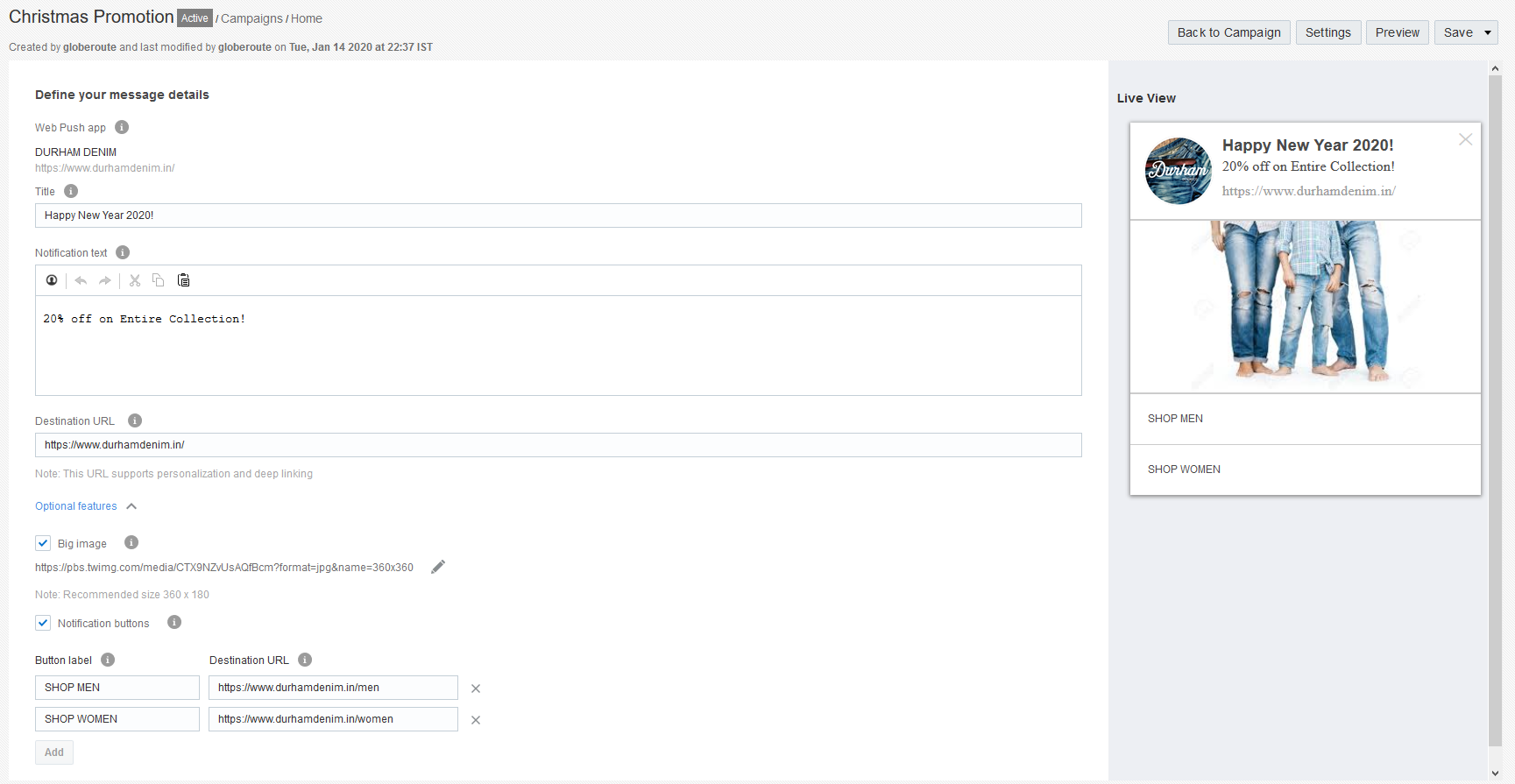Image resolution: width=1515 pixels, height=784 pixels.
Task: Click inside the Notification text editor area
Action: pyautogui.click(x=558, y=345)
